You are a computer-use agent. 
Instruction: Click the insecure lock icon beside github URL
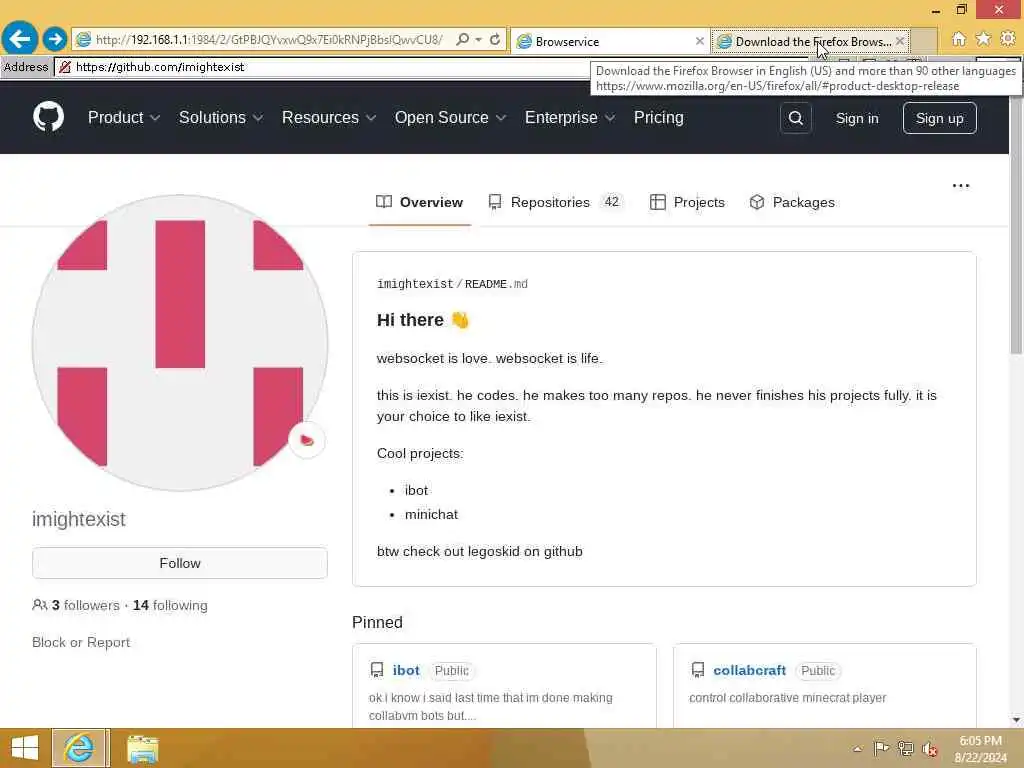pyautogui.click(x=65, y=67)
